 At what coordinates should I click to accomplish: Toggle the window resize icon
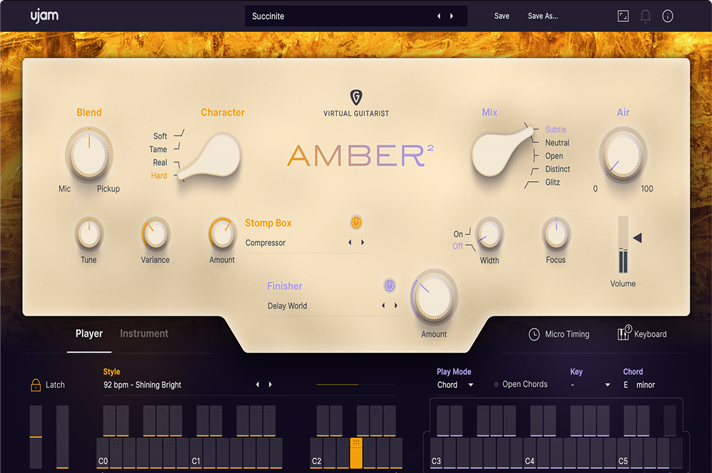623,16
